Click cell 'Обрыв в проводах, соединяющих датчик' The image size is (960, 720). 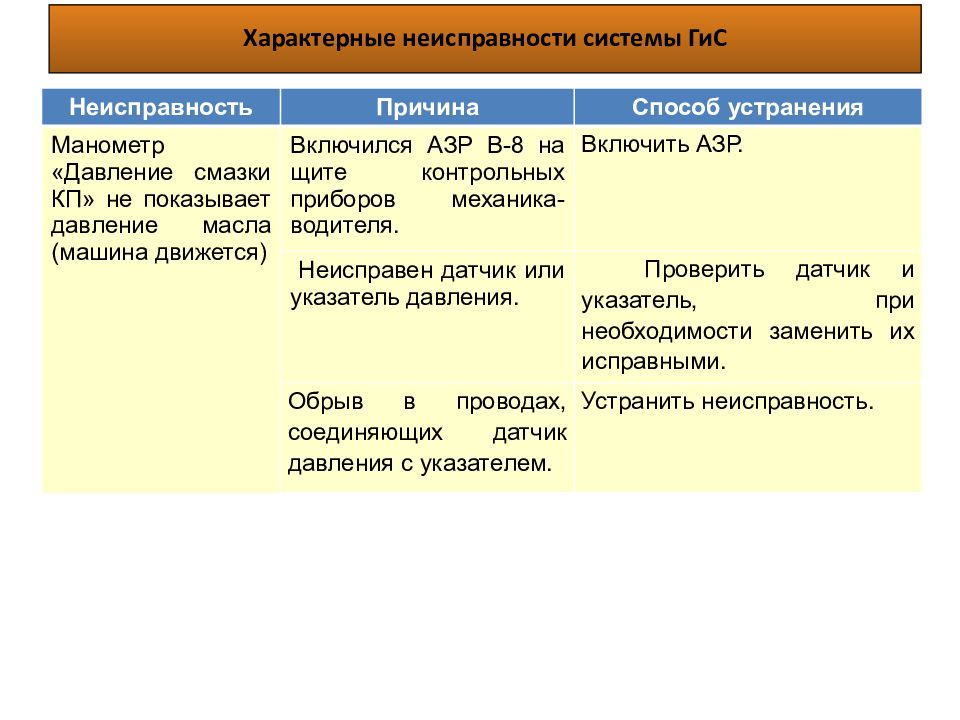[427, 437]
